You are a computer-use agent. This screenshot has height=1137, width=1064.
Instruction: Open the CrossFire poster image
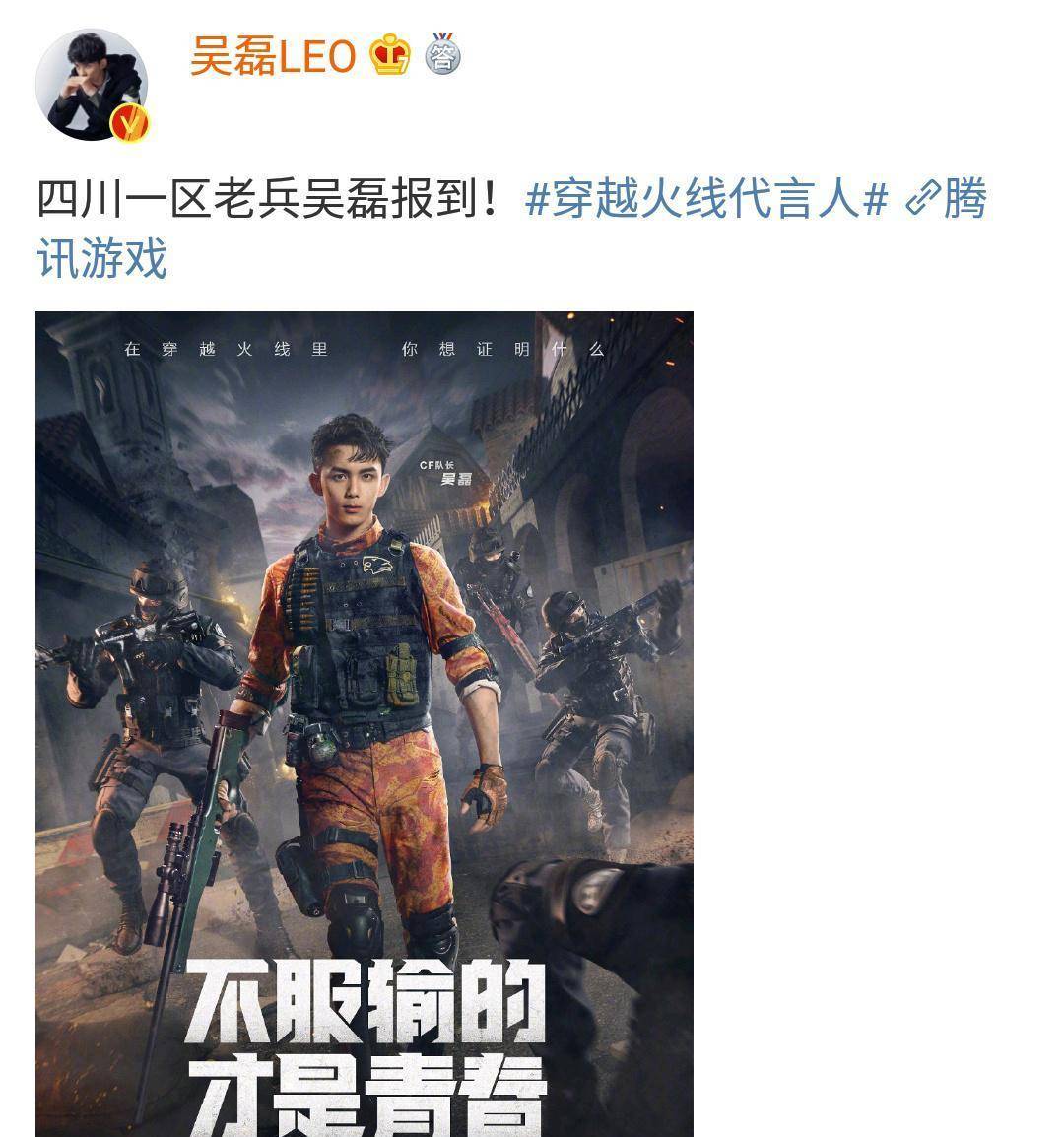(365, 723)
